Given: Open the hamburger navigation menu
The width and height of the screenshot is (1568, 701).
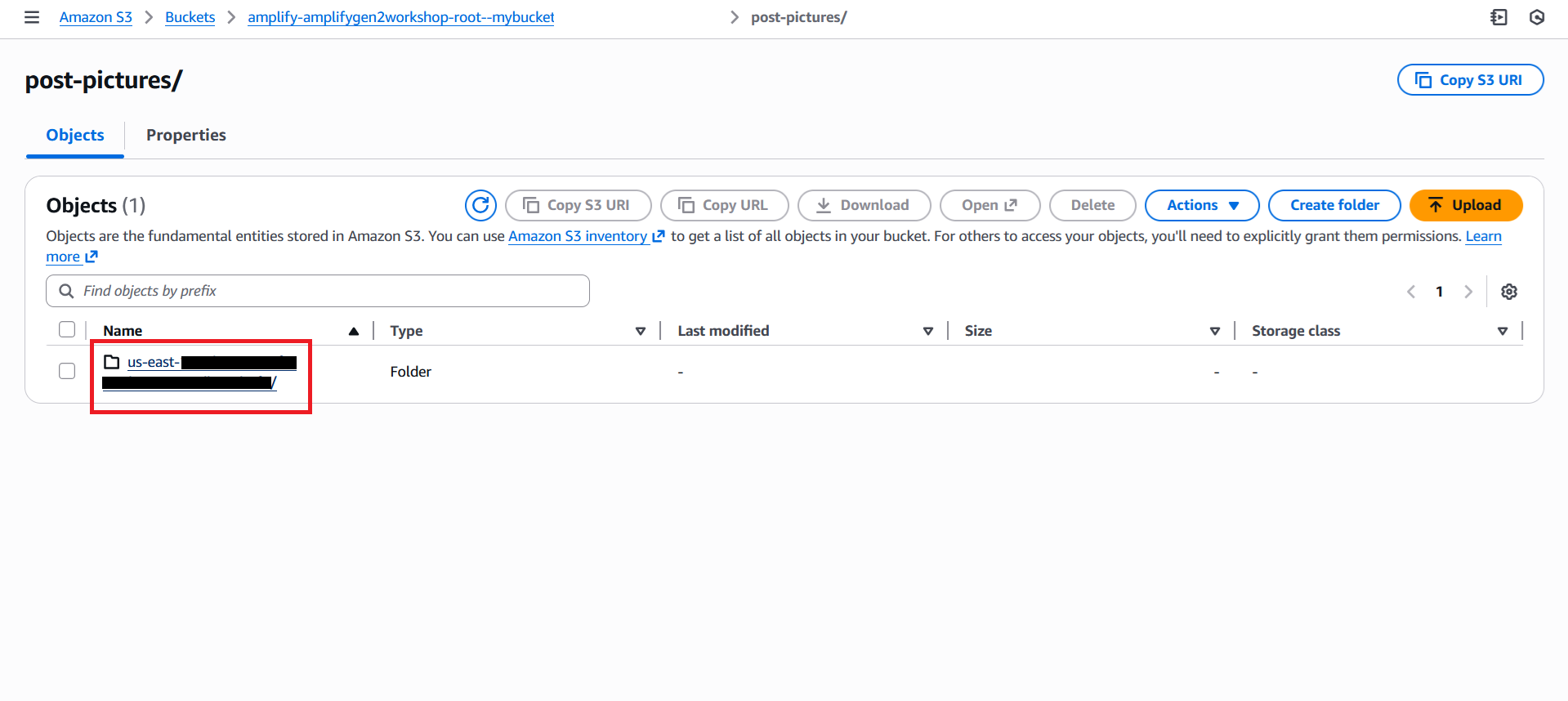Looking at the screenshot, I should coord(32,17).
